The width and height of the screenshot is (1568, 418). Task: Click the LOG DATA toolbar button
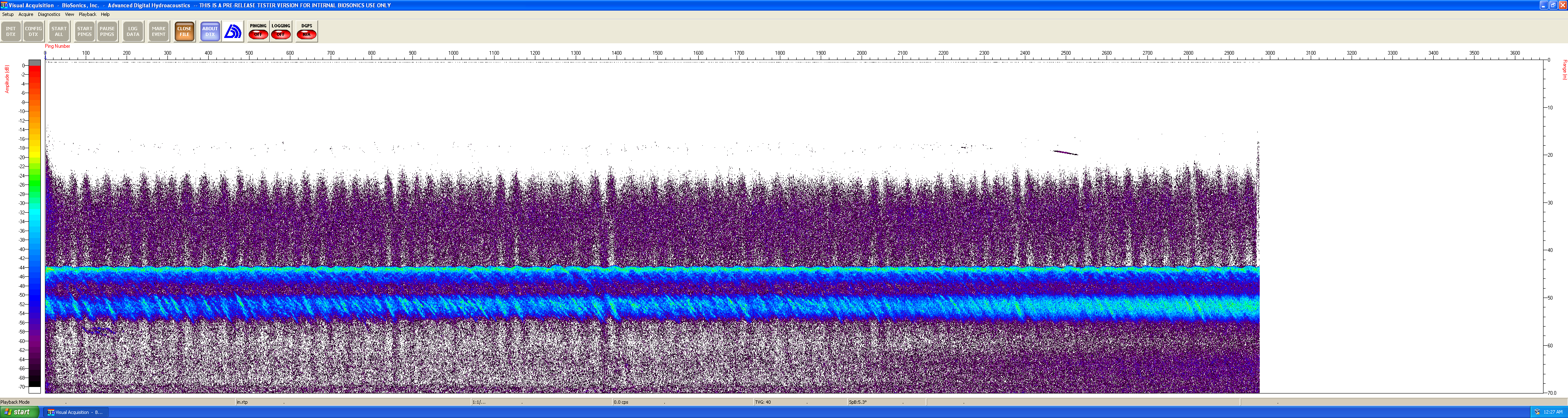pos(133,32)
